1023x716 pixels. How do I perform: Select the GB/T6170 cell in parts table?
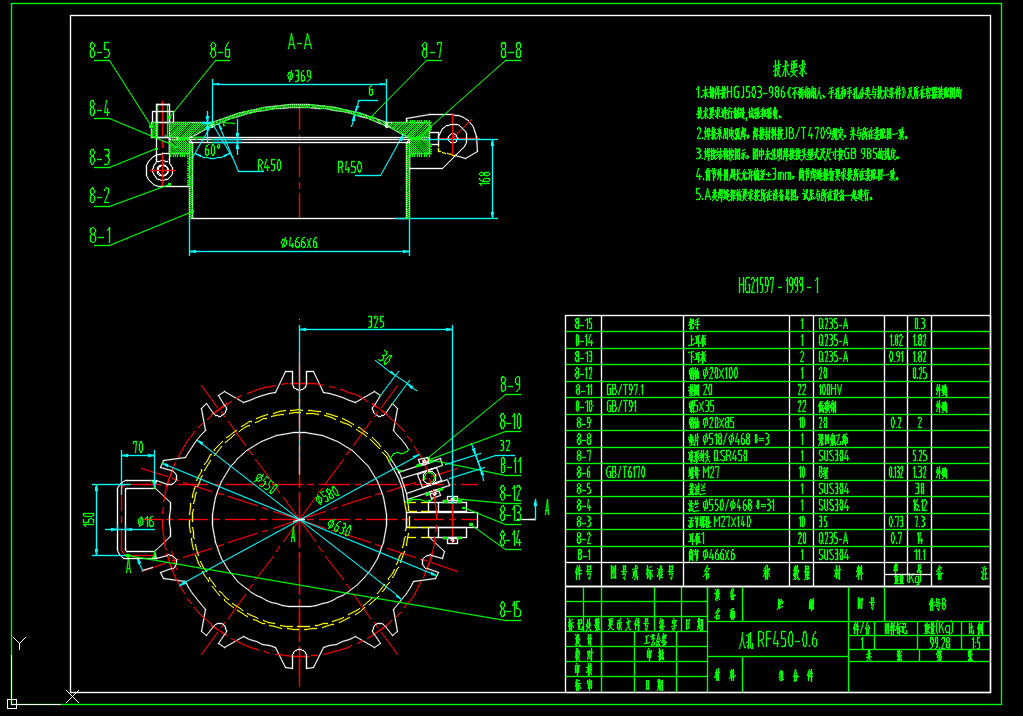(626, 472)
